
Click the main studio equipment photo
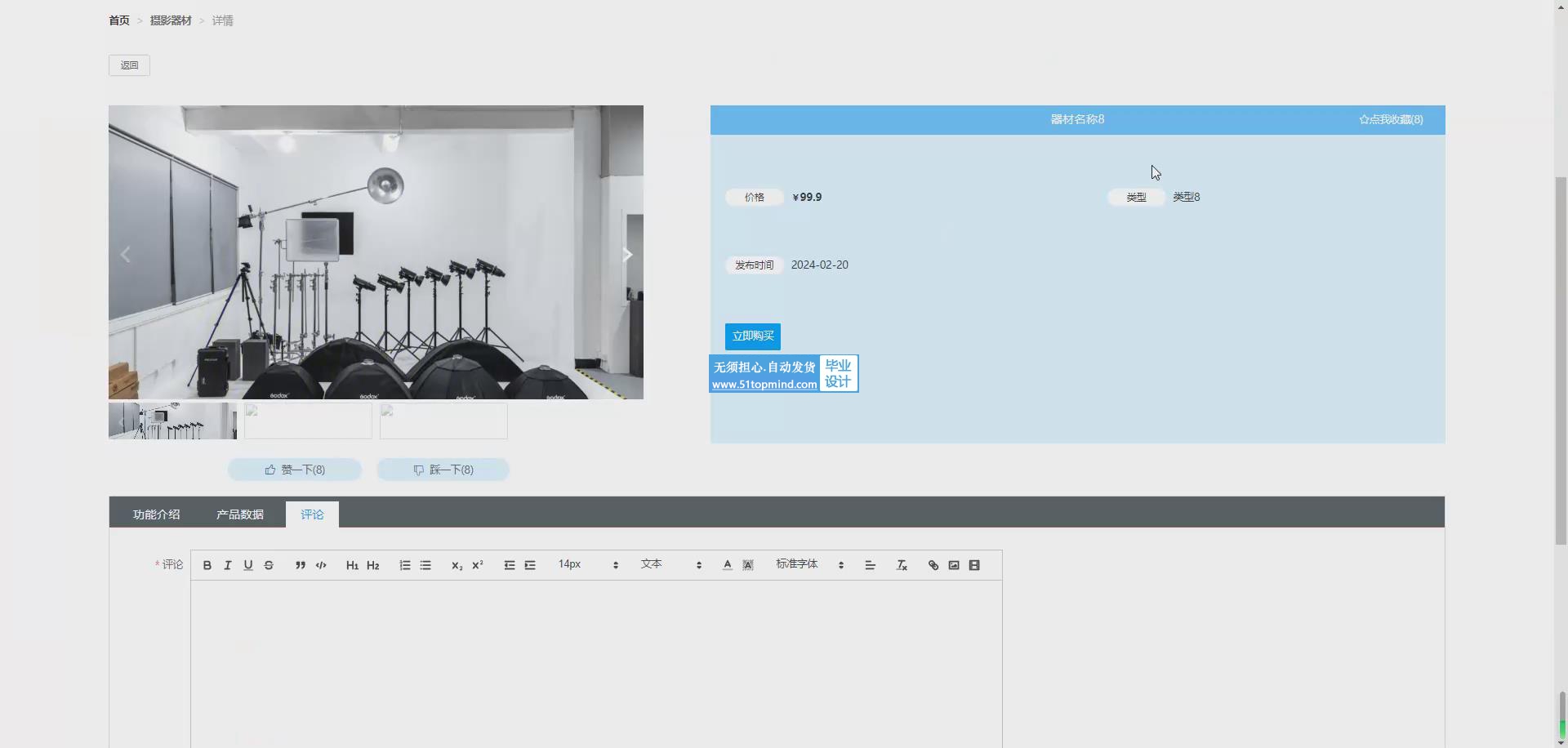[x=376, y=252]
